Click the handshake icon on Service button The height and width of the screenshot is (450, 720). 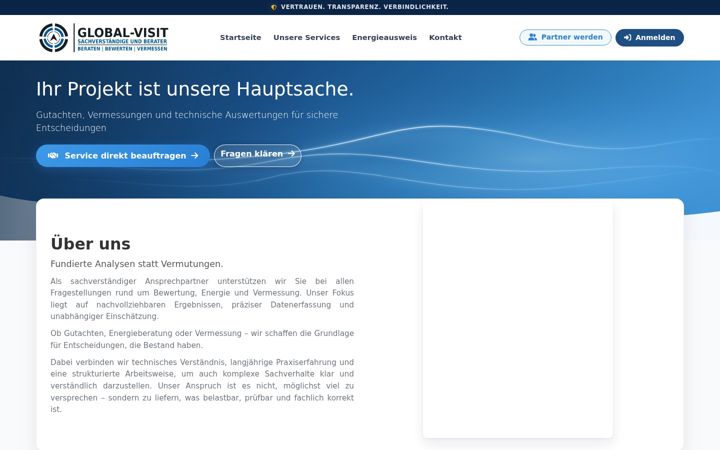53,156
